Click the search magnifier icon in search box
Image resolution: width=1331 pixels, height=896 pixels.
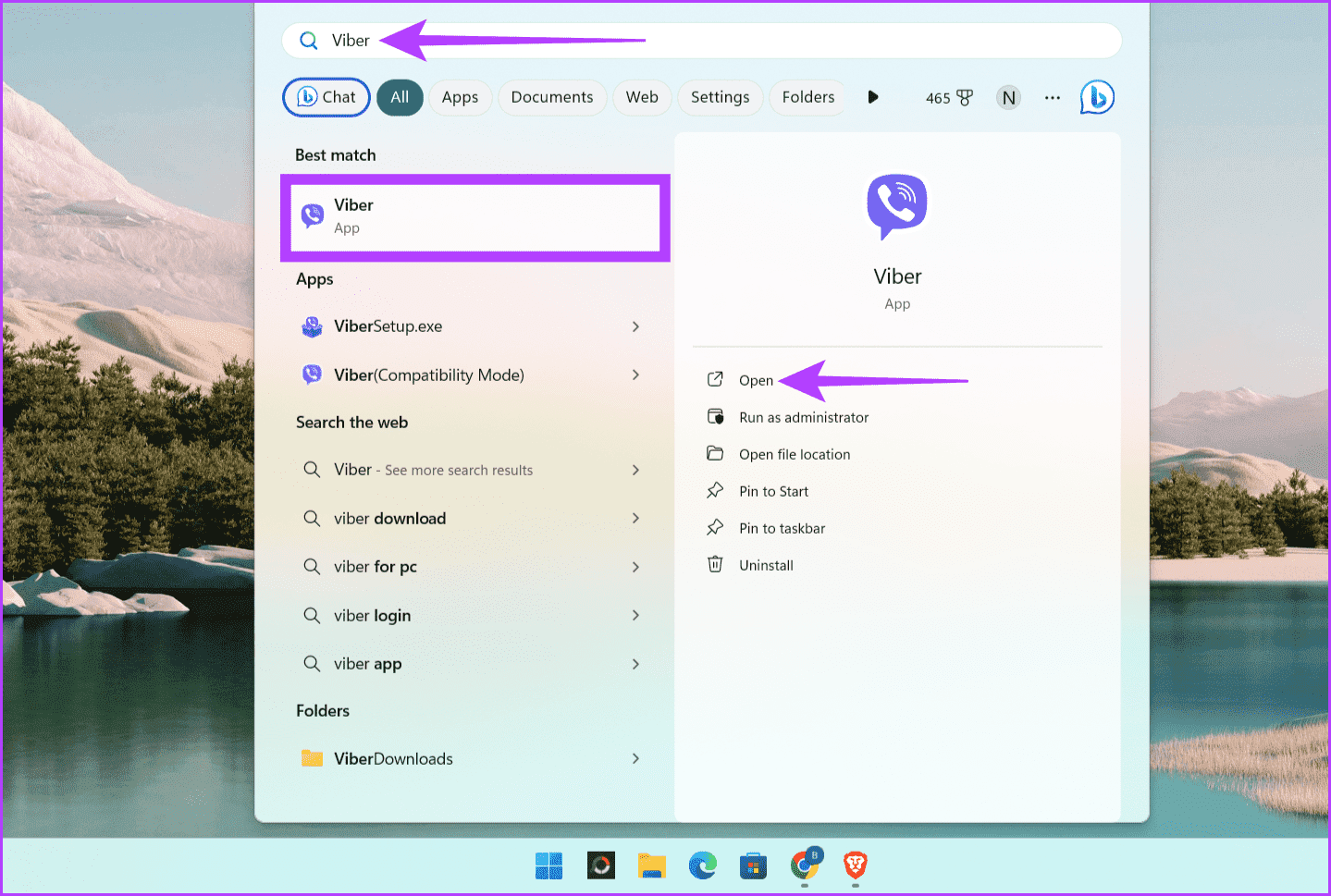[309, 41]
